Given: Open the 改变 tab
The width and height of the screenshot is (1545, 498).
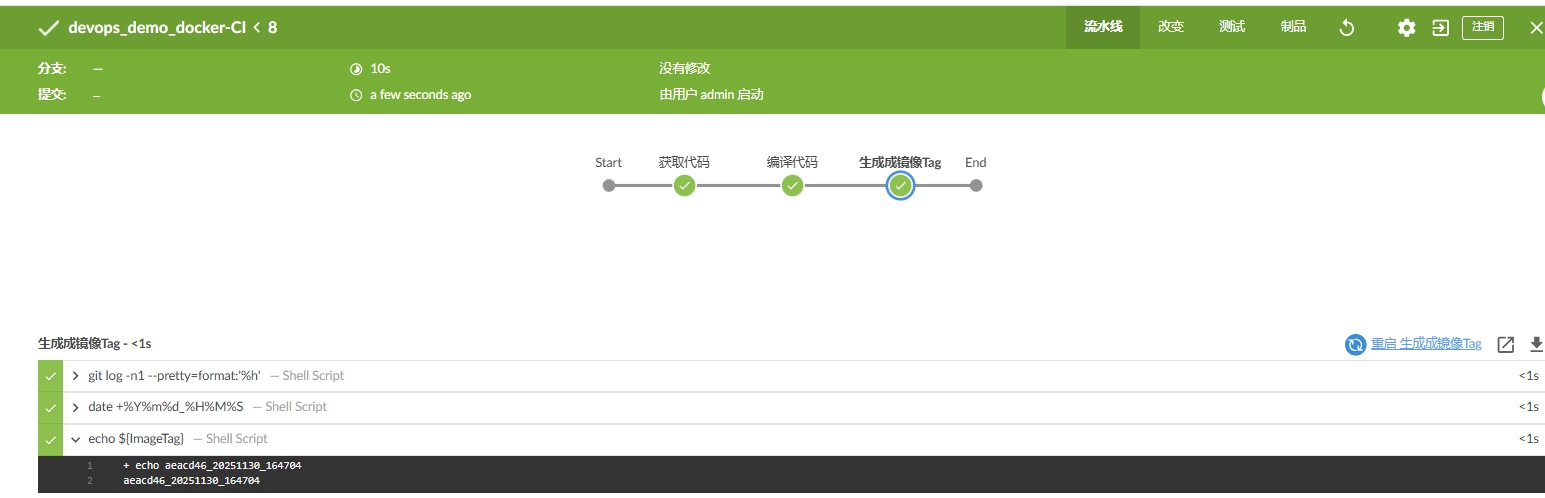Looking at the screenshot, I should (x=1171, y=27).
